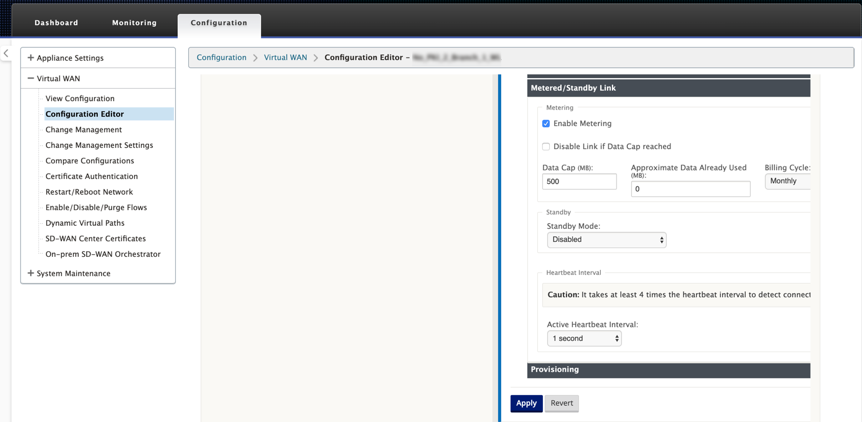The width and height of the screenshot is (862, 422).
Task: Click the Metered/Standby Link section header
Action: 668,88
